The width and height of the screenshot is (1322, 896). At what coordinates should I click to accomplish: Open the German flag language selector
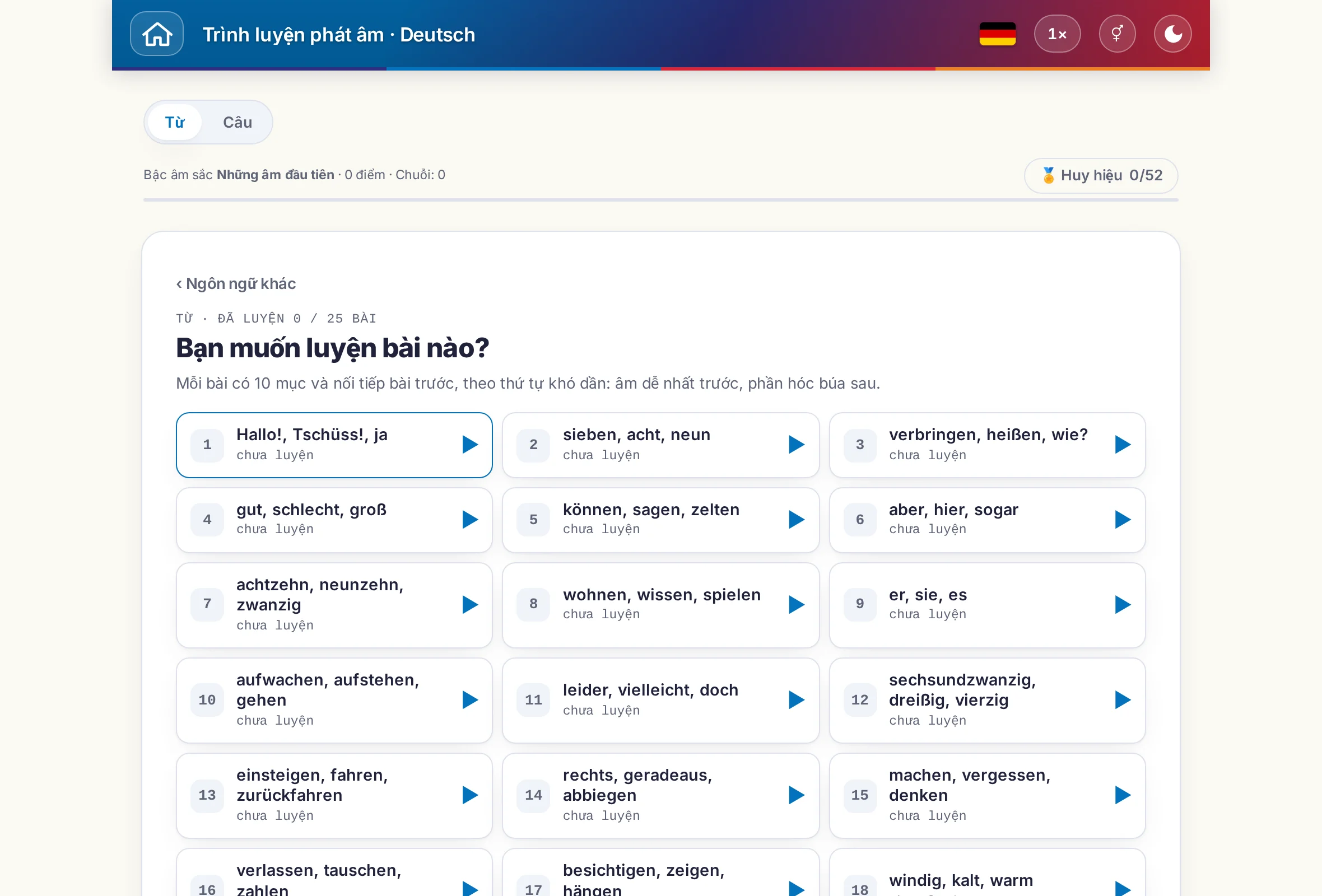pos(997,34)
